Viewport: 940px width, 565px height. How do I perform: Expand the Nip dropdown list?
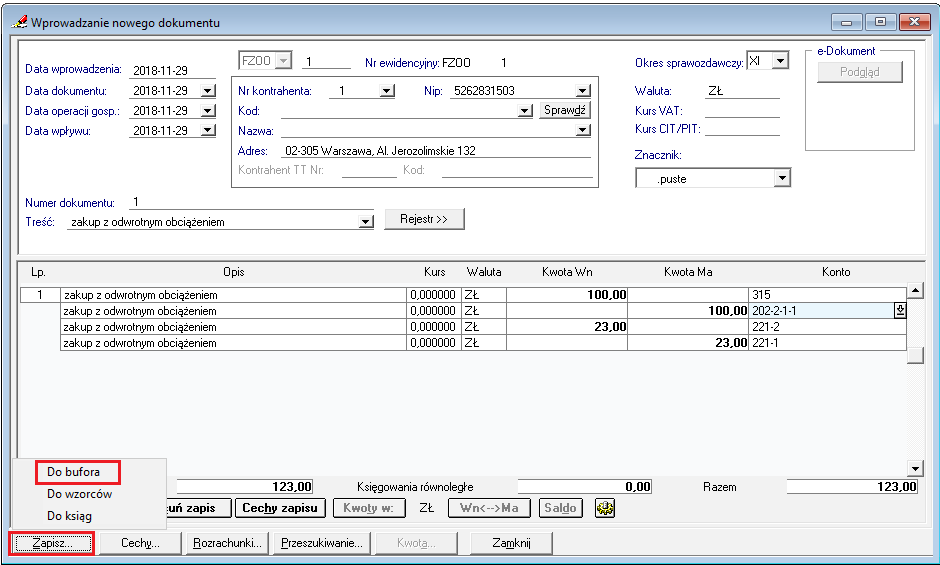click(x=583, y=91)
